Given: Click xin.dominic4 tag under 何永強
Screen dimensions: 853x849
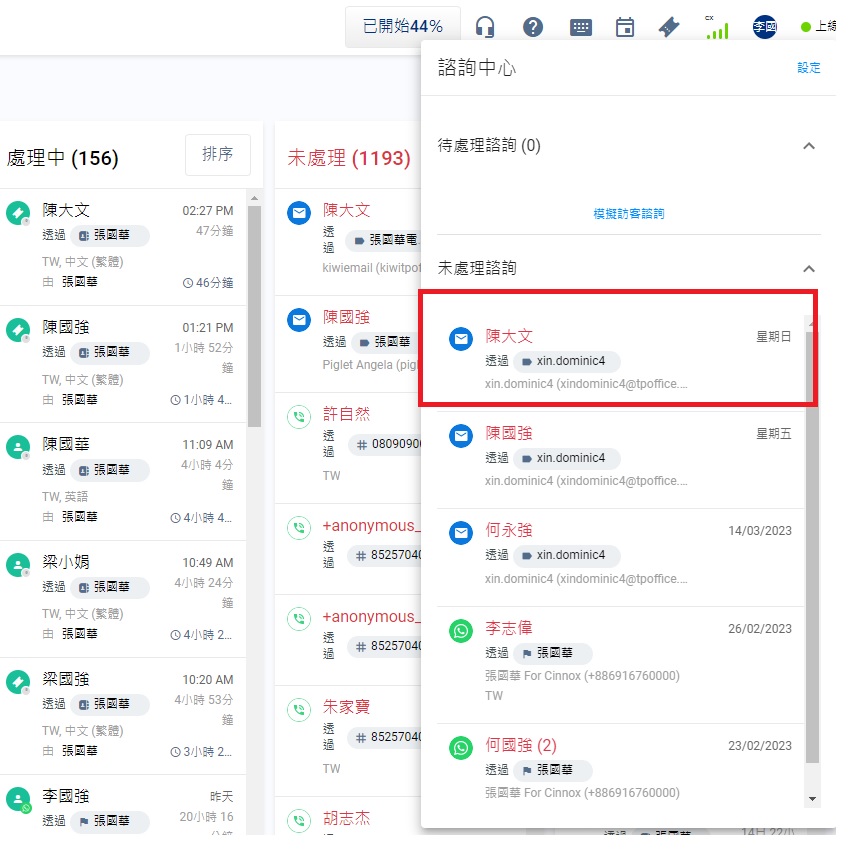Looking at the screenshot, I should pos(566,555).
